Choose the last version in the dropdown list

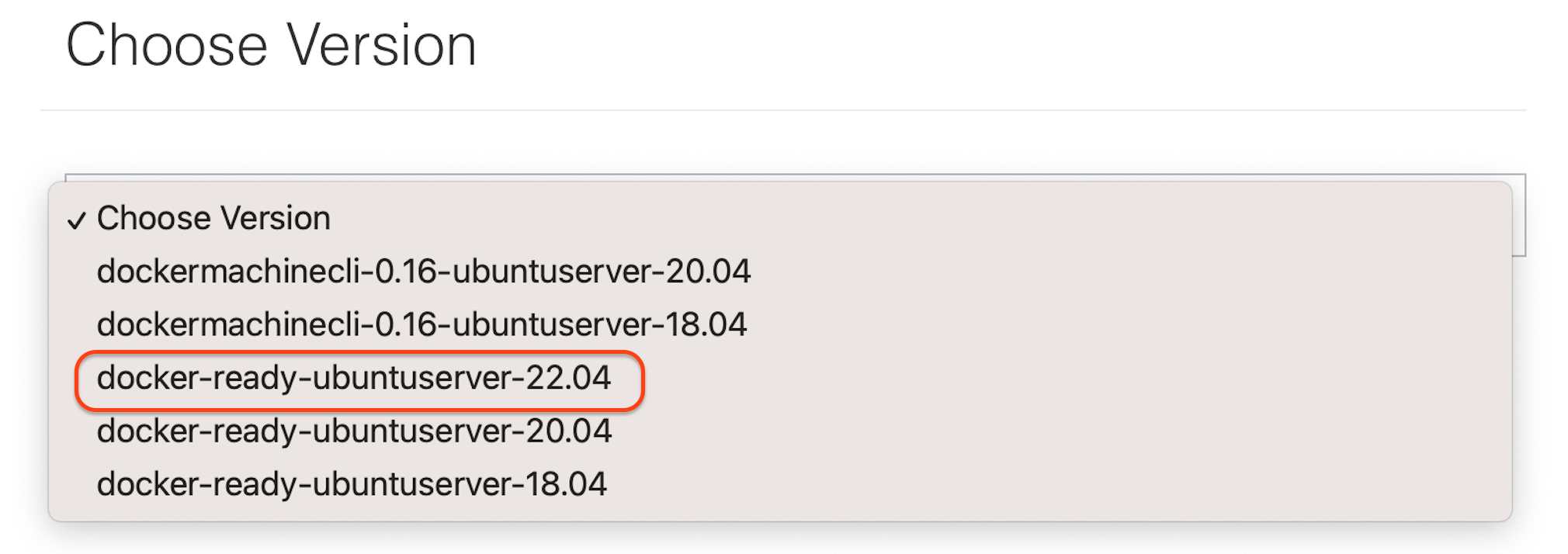(352, 484)
